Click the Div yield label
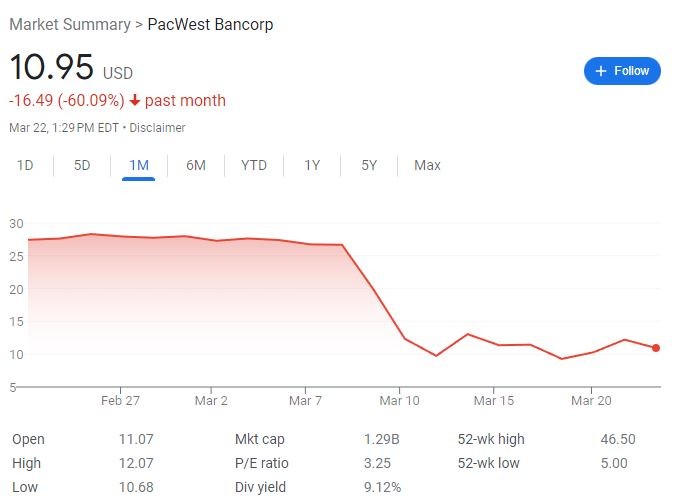Screen dimensions: 698x502 point(260,487)
